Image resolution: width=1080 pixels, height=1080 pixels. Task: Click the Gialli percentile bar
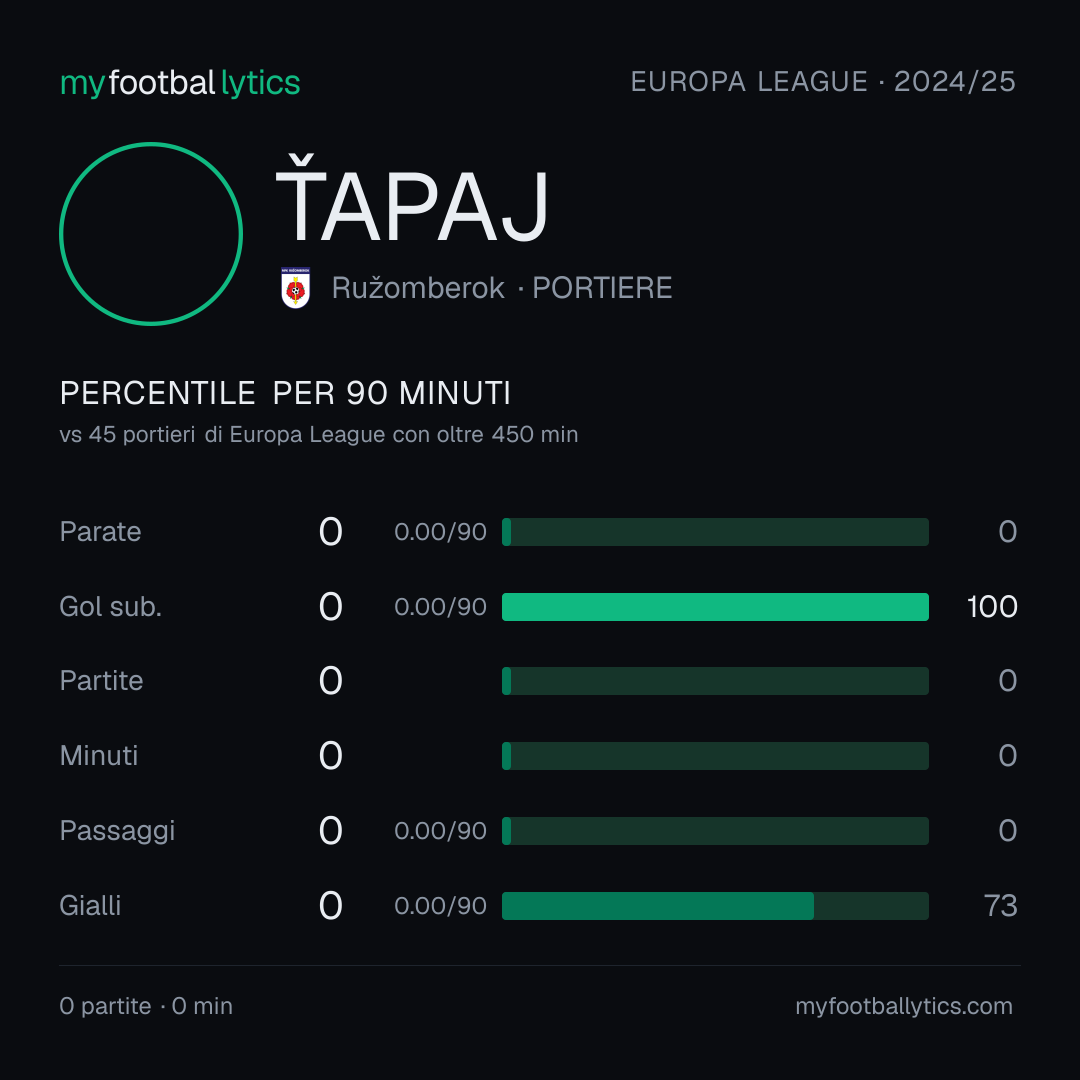pyautogui.click(x=715, y=906)
